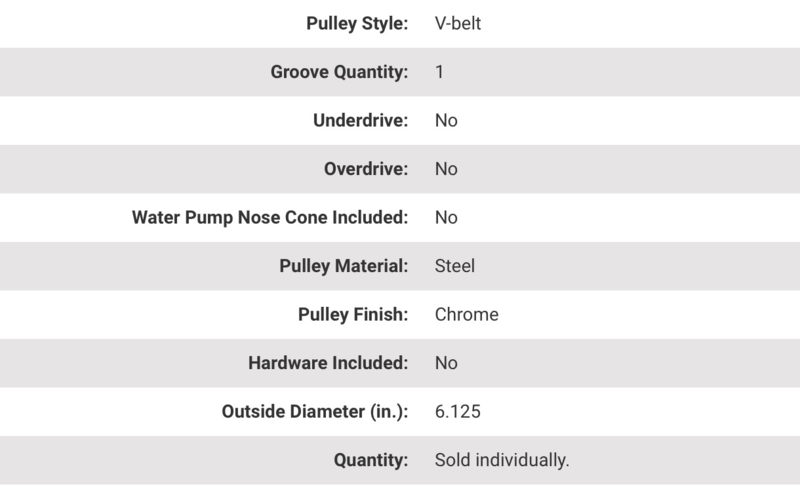Select the Quantity label
The width and height of the screenshot is (800, 495).
pos(371,460)
